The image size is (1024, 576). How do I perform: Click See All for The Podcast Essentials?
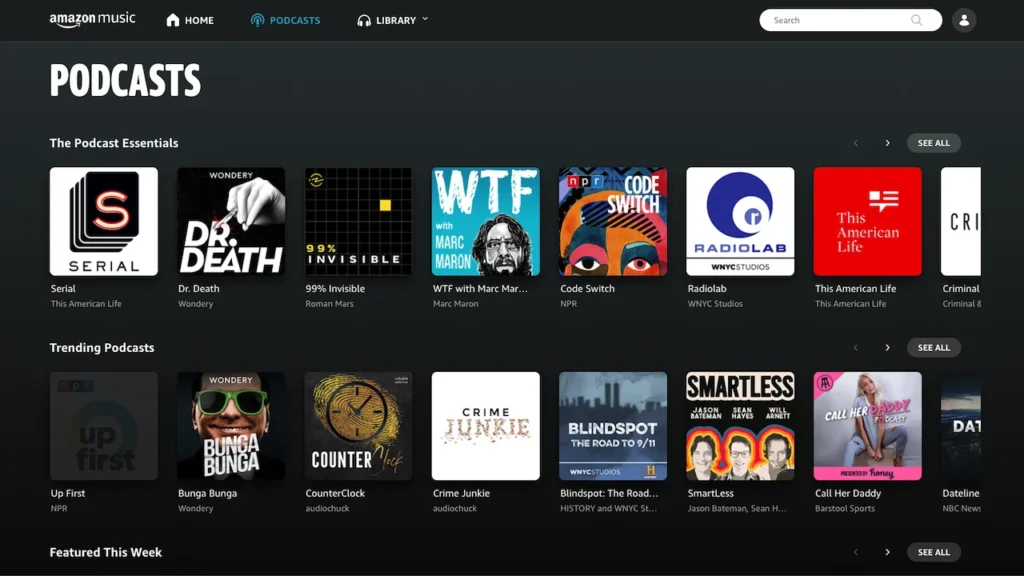933,143
